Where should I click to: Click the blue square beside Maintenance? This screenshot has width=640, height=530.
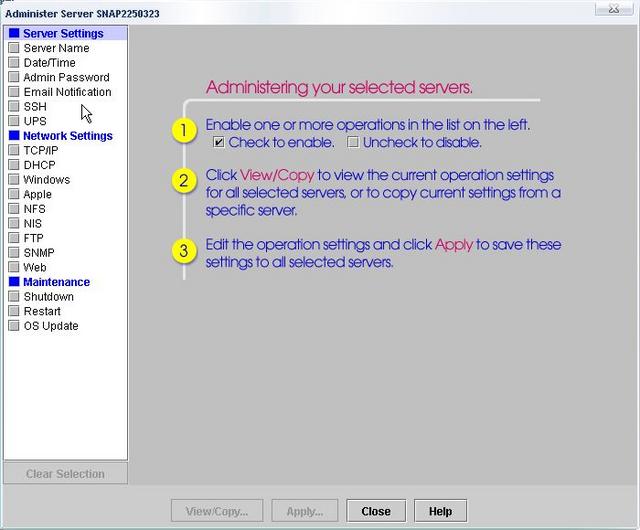pyautogui.click(x=14, y=282)
